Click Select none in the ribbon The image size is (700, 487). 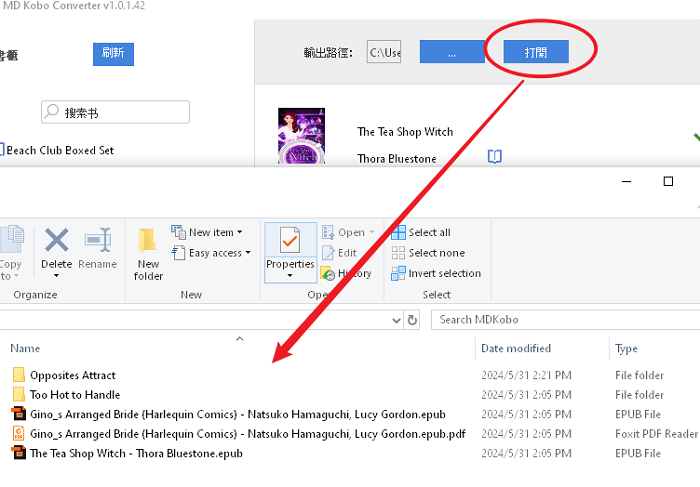pos(428,253)
